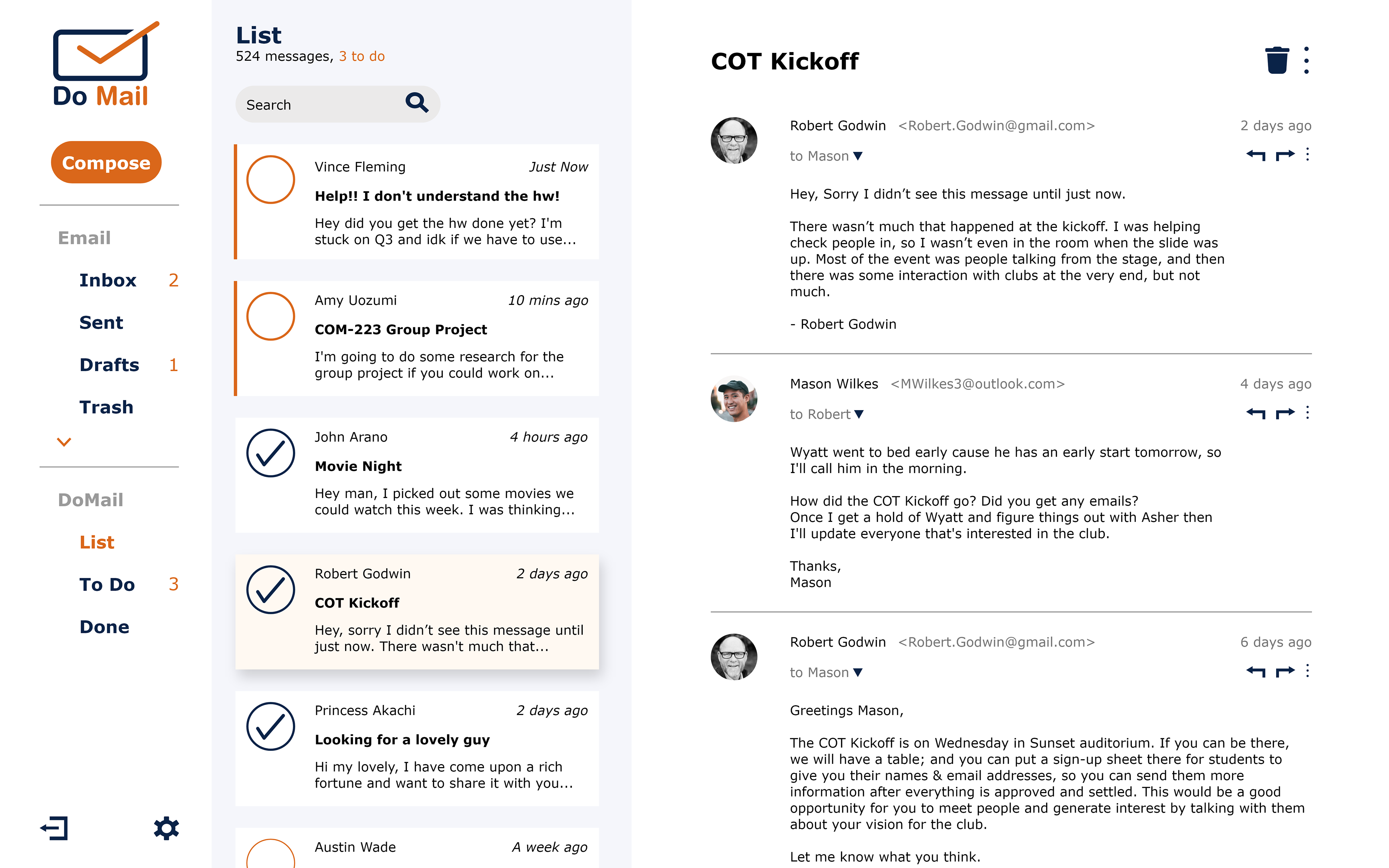Click the Compose button
Image resolution: width=1389 pixels, height=868 pixels.
click(x=106, y=162)
